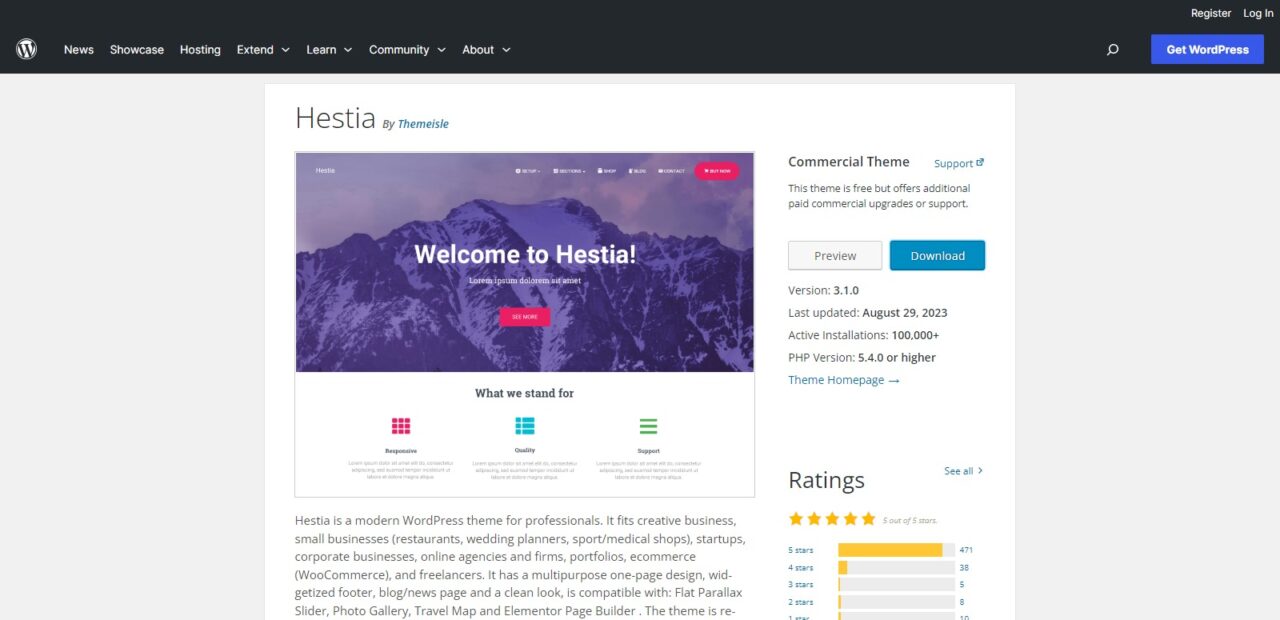Click the 5 out of 5 stars text

(x=910, y=521)
